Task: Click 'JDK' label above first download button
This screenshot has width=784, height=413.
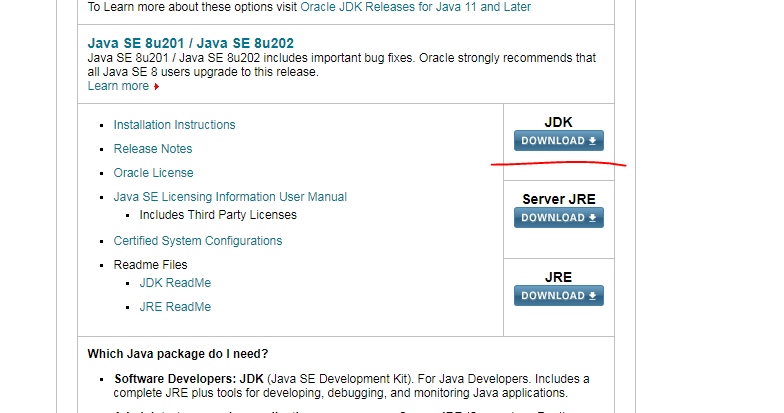Action: tap(558, 122)
